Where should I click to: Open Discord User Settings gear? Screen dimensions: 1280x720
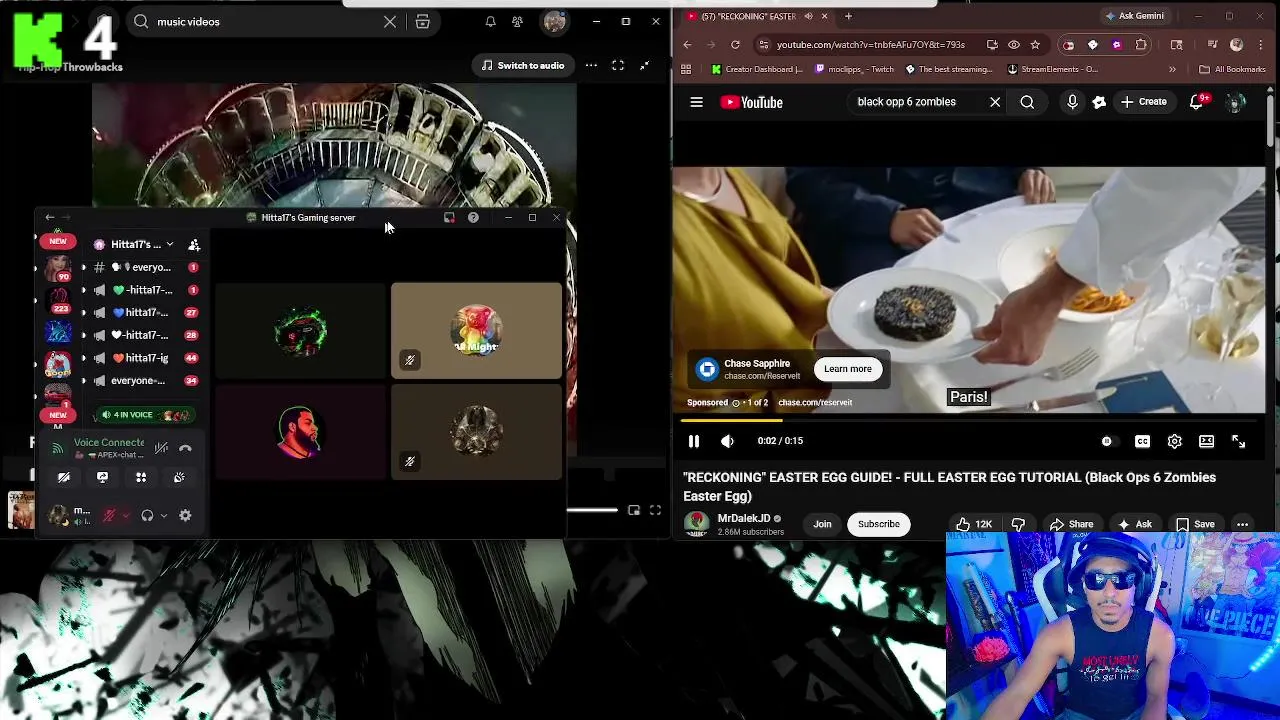(185, 516)
